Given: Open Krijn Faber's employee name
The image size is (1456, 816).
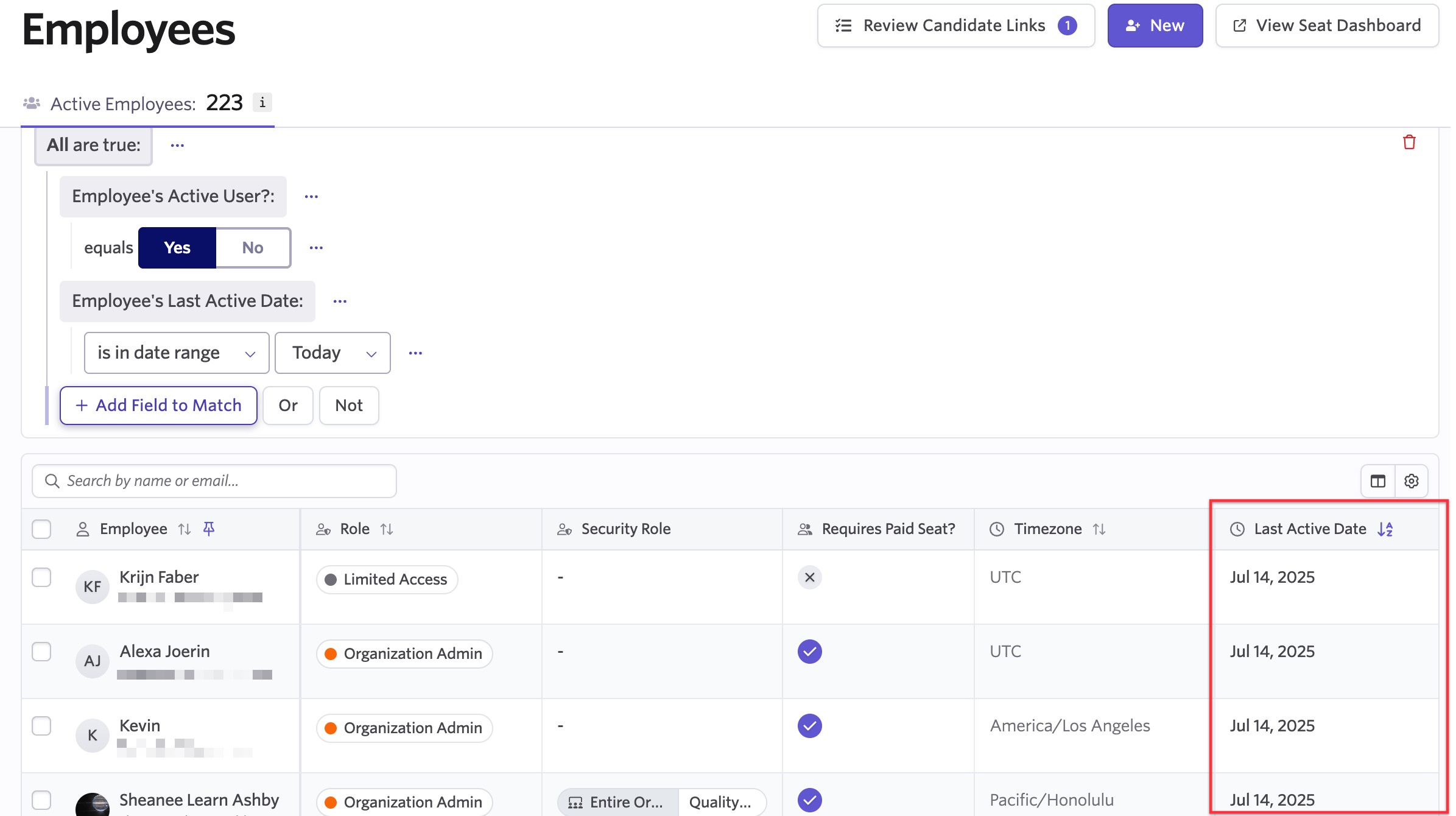Looking at the screenshot, I should tap(159, 577).
